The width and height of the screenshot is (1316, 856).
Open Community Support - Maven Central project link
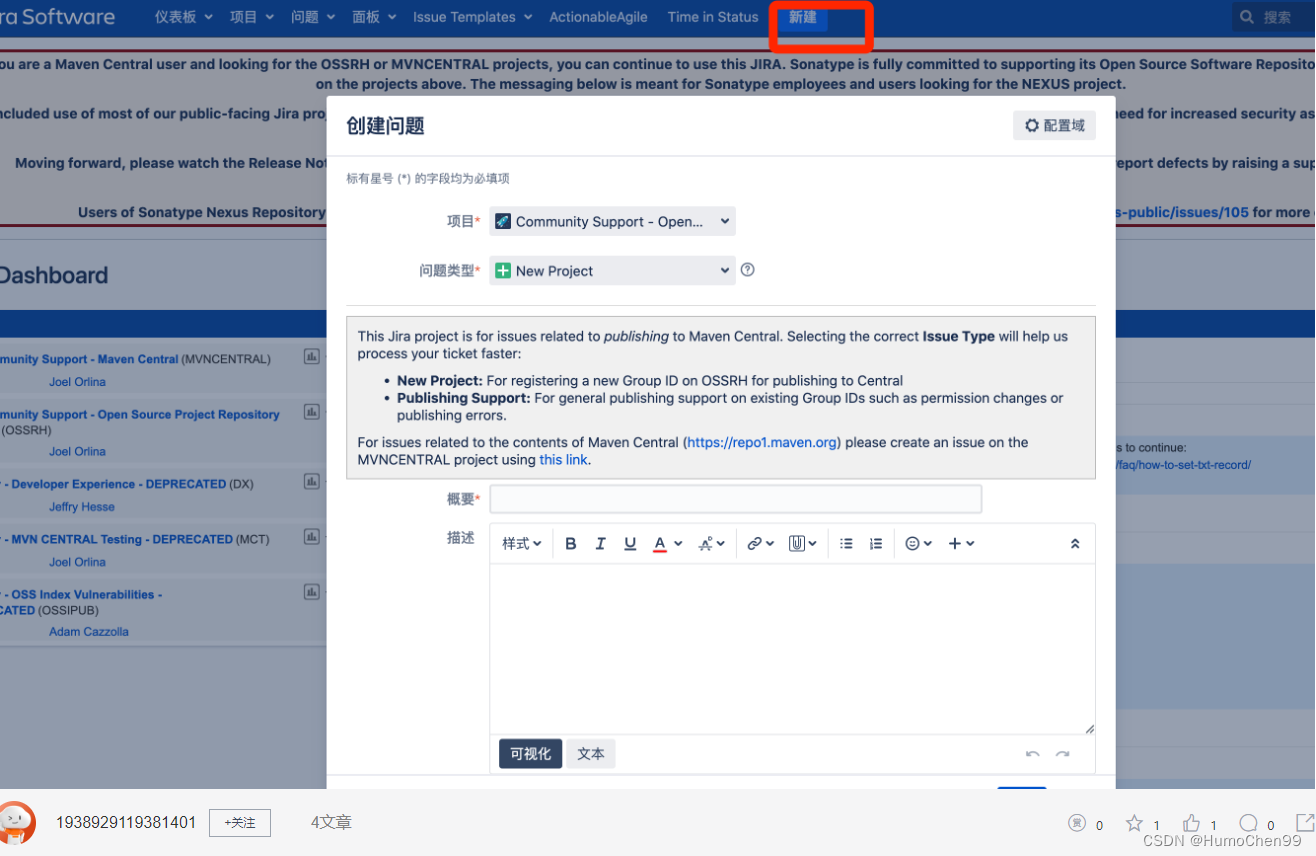point(89,359)
